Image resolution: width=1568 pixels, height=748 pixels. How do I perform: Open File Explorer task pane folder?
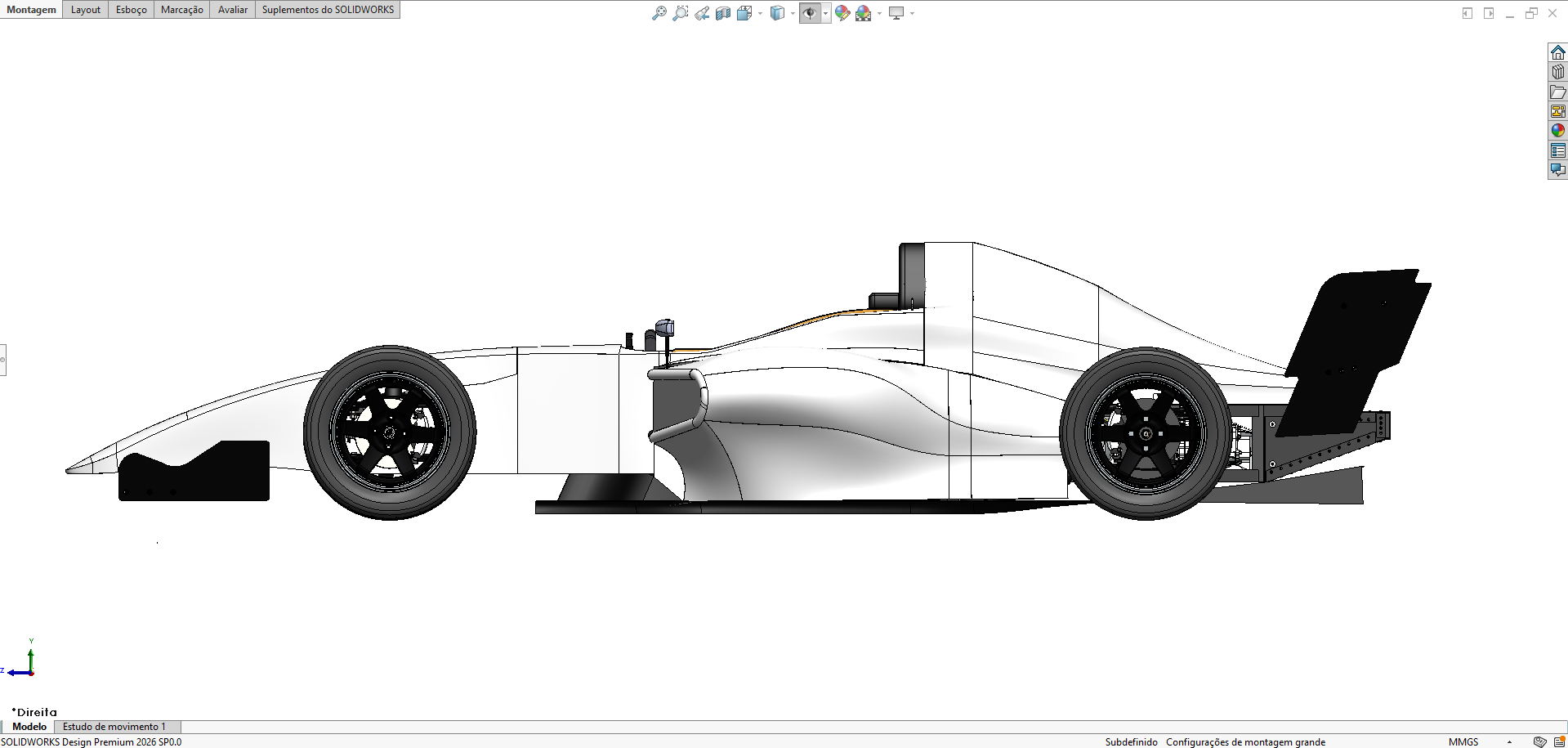[x=1558, y=92]
